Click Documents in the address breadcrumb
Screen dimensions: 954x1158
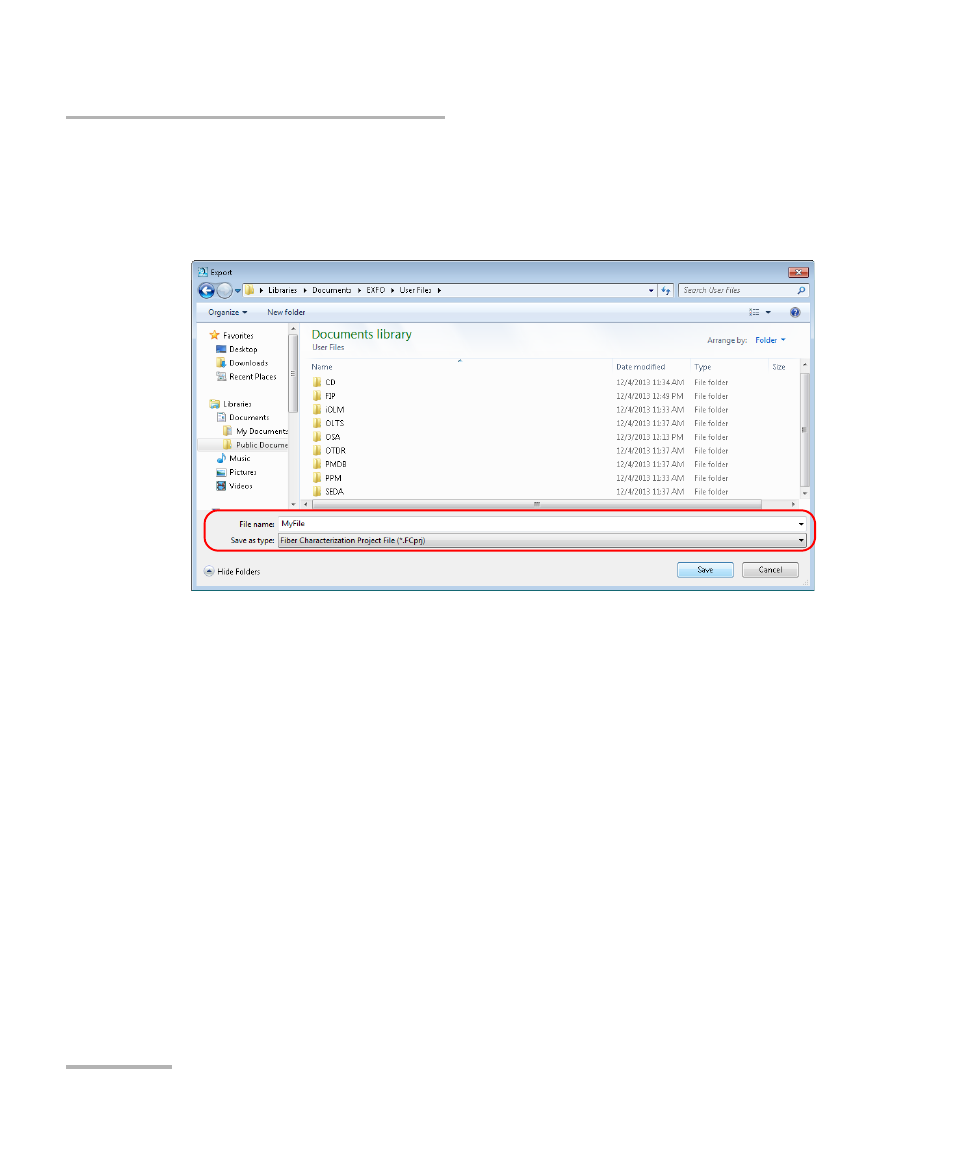point(332,291)
